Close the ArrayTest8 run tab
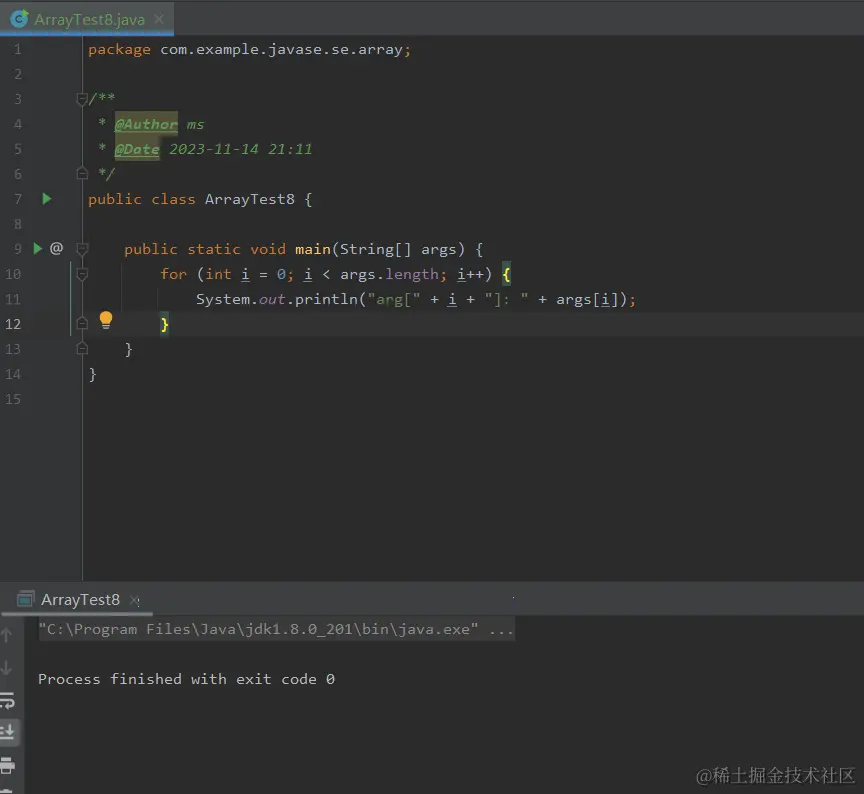 (x=134, y=600)
